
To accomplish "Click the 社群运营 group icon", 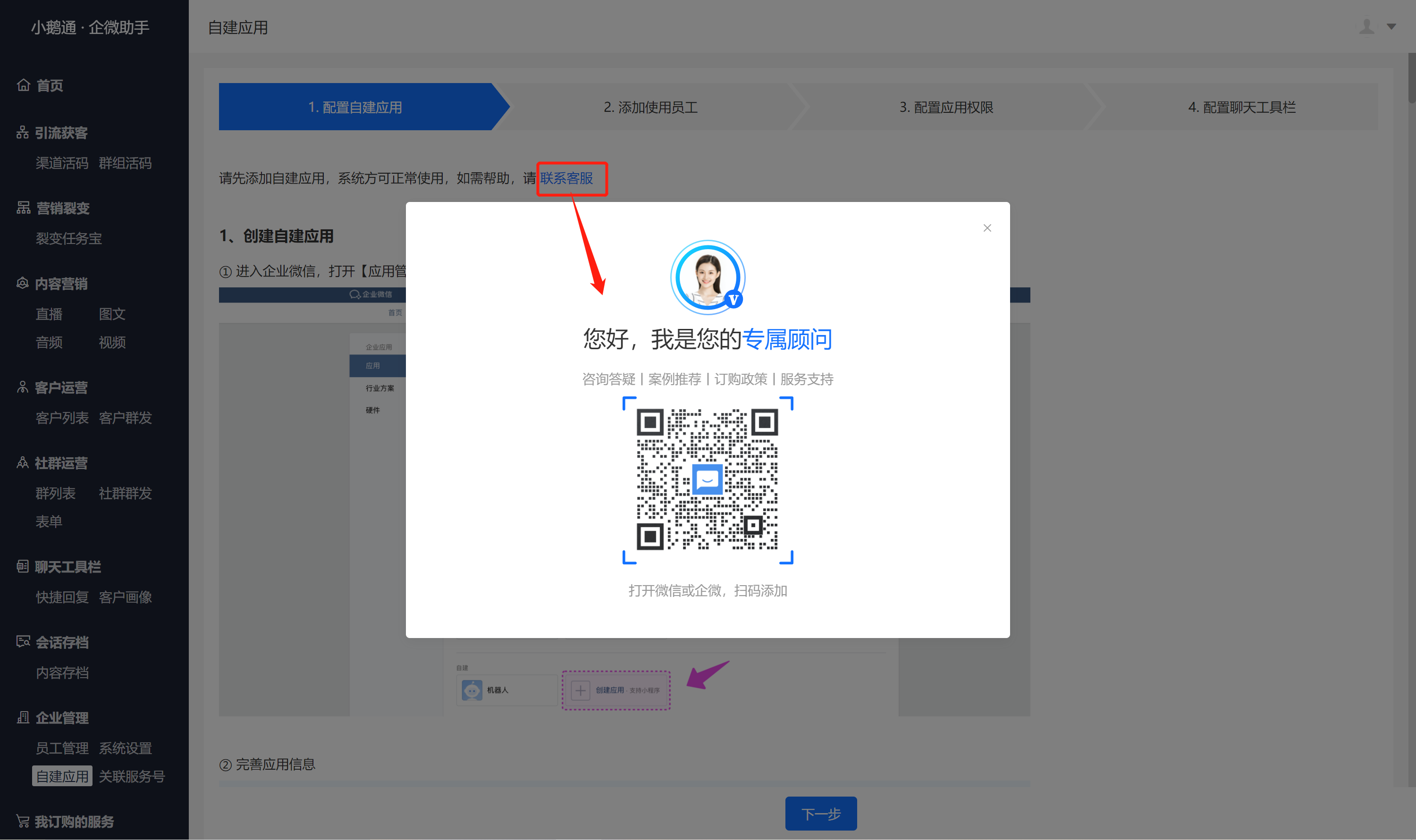I will tap(23, 462).
